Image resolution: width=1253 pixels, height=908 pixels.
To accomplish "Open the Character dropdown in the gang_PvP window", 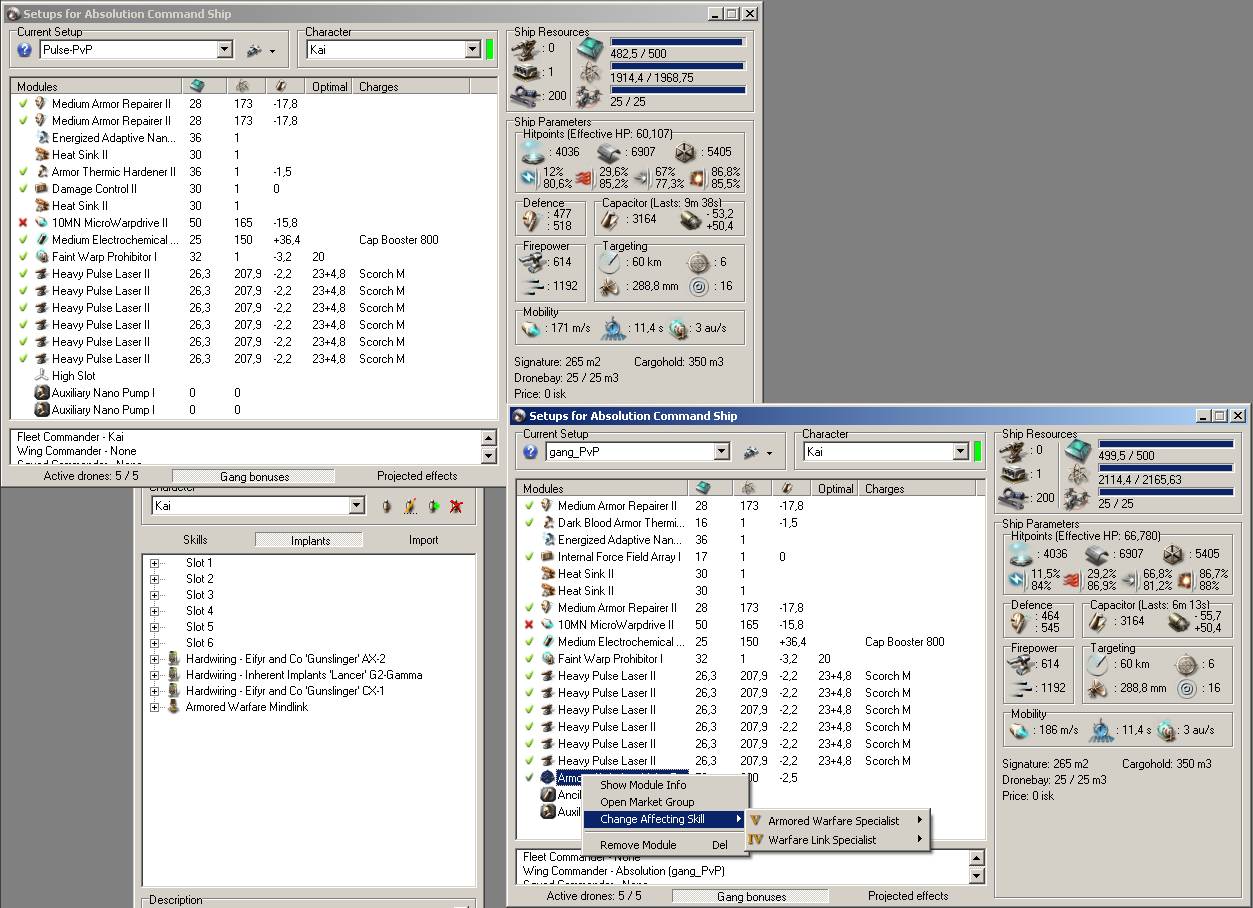I will tap(960, 453).
